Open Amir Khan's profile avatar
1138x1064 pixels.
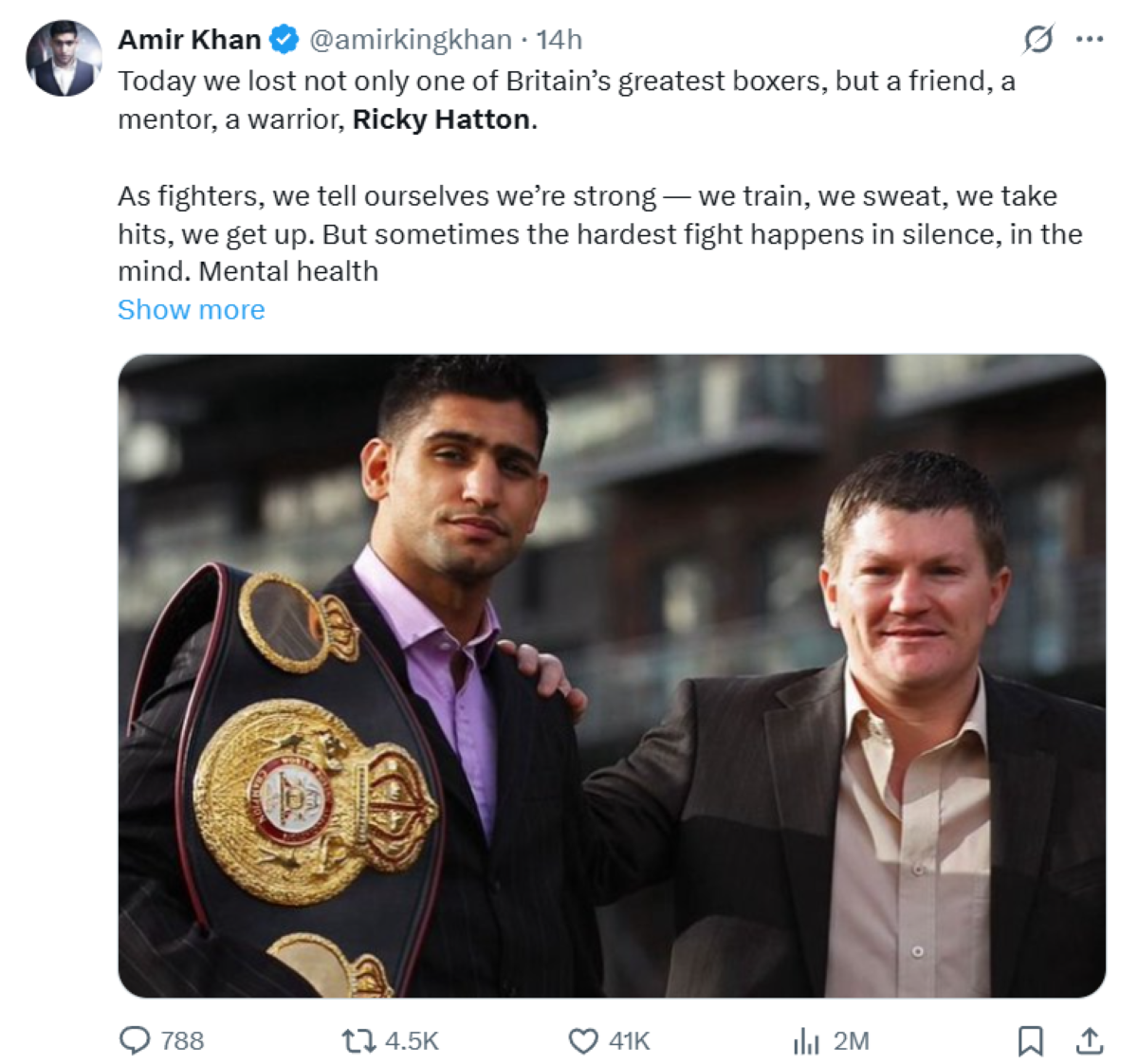coord(63,59)
